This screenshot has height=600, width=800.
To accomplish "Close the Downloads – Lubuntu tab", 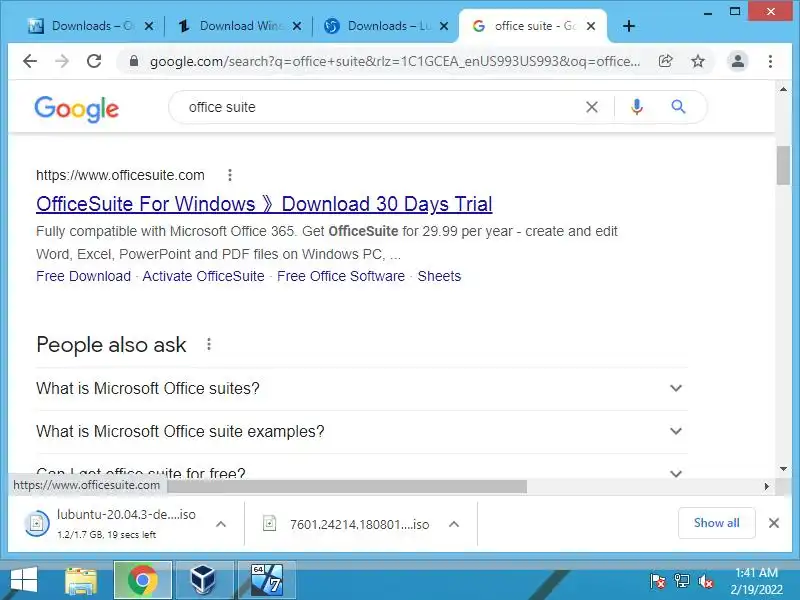I will [x=444, y=26].
